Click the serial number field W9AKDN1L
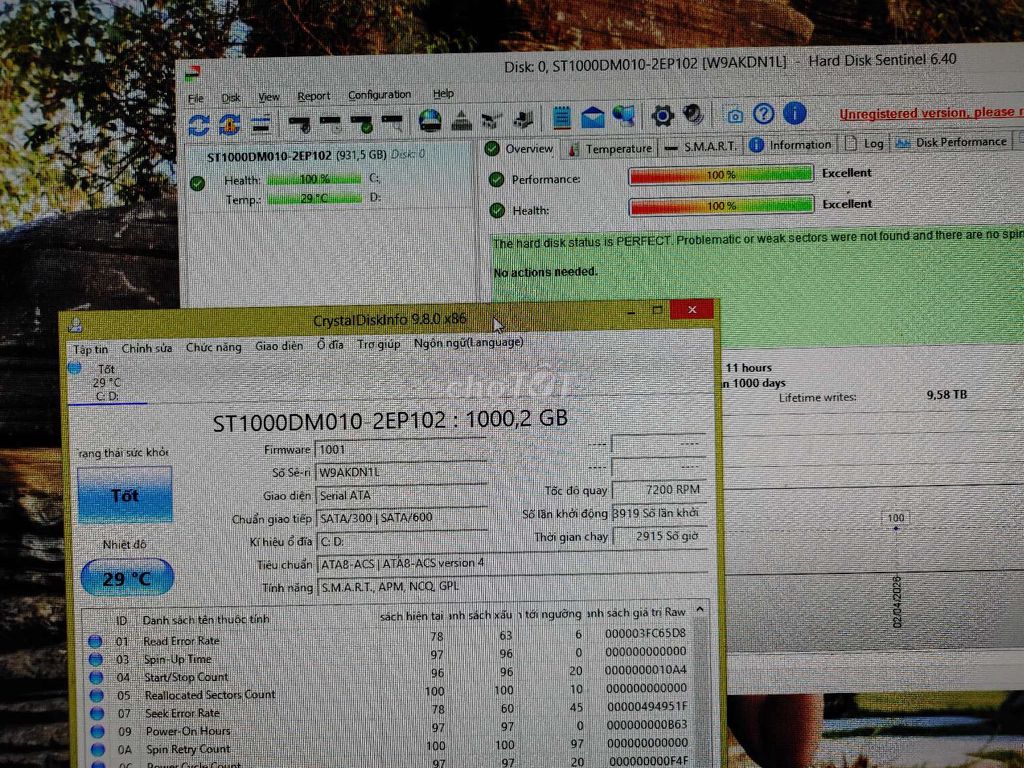 (401, 472)
